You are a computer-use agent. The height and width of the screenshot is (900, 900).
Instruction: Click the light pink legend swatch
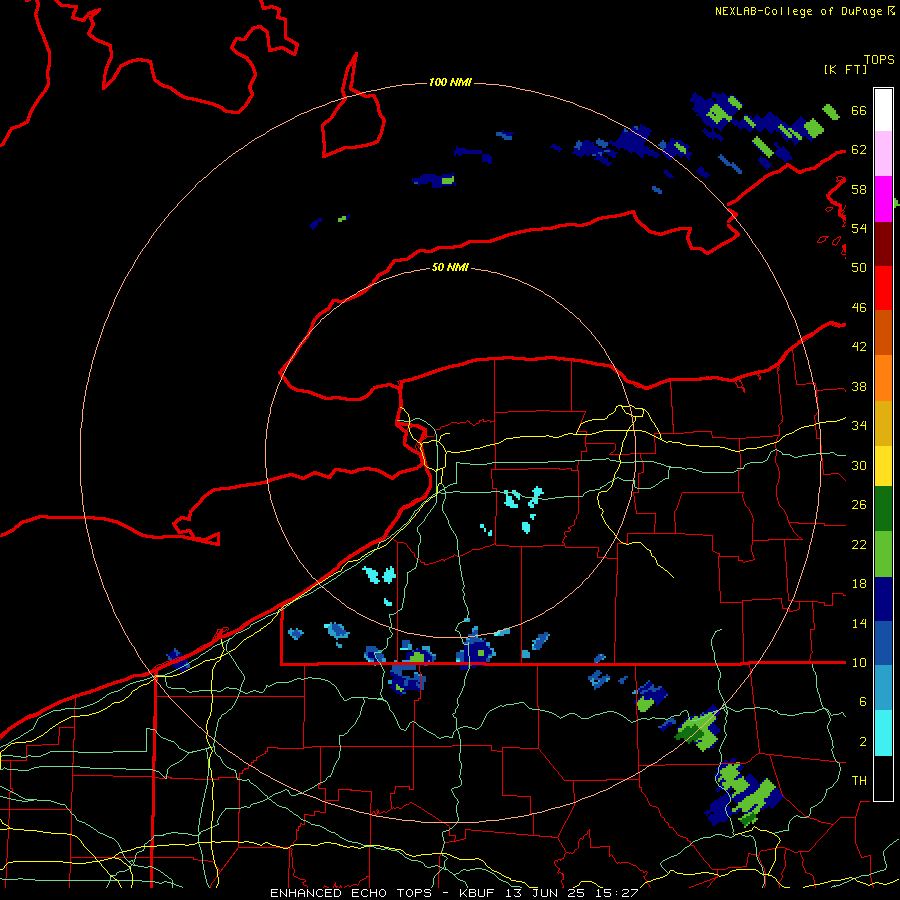point(883,154)
